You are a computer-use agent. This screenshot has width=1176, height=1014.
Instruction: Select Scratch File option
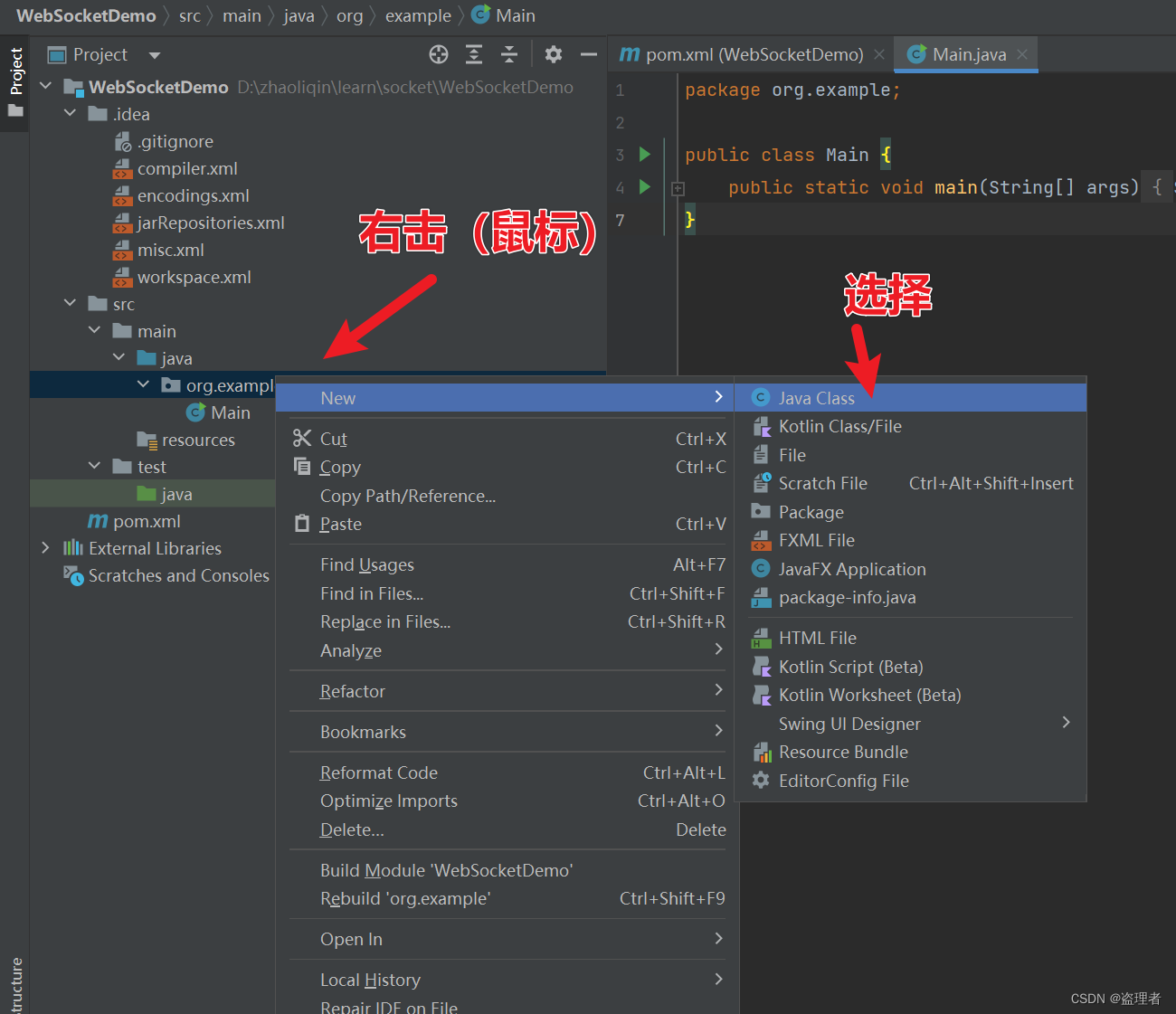coord(910,484)
